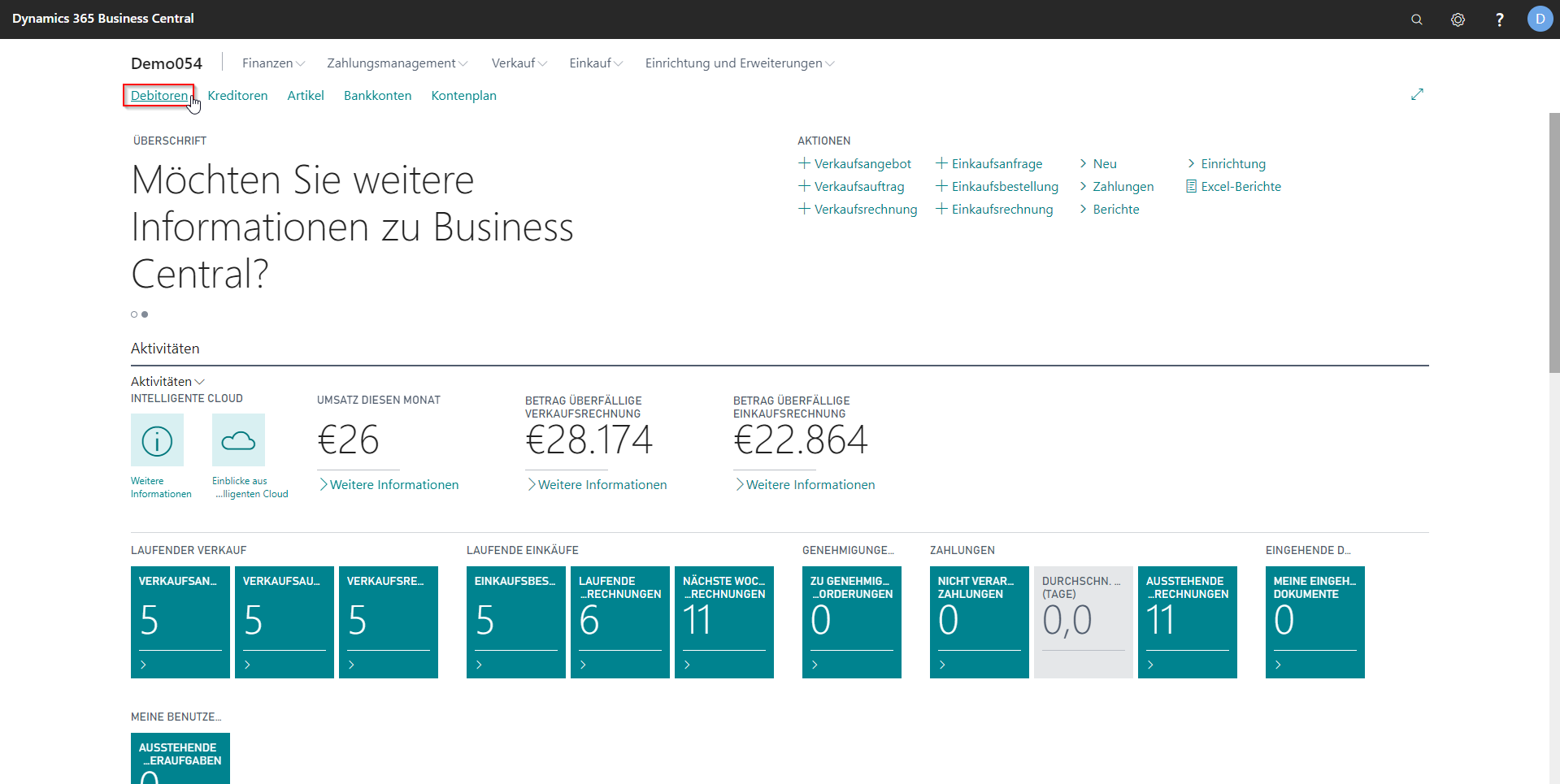Image resolution: width=1560 pixels, height=784 pixels.
Task: Click the €28.174 overdue sales amount
Action: coord(589,440)
